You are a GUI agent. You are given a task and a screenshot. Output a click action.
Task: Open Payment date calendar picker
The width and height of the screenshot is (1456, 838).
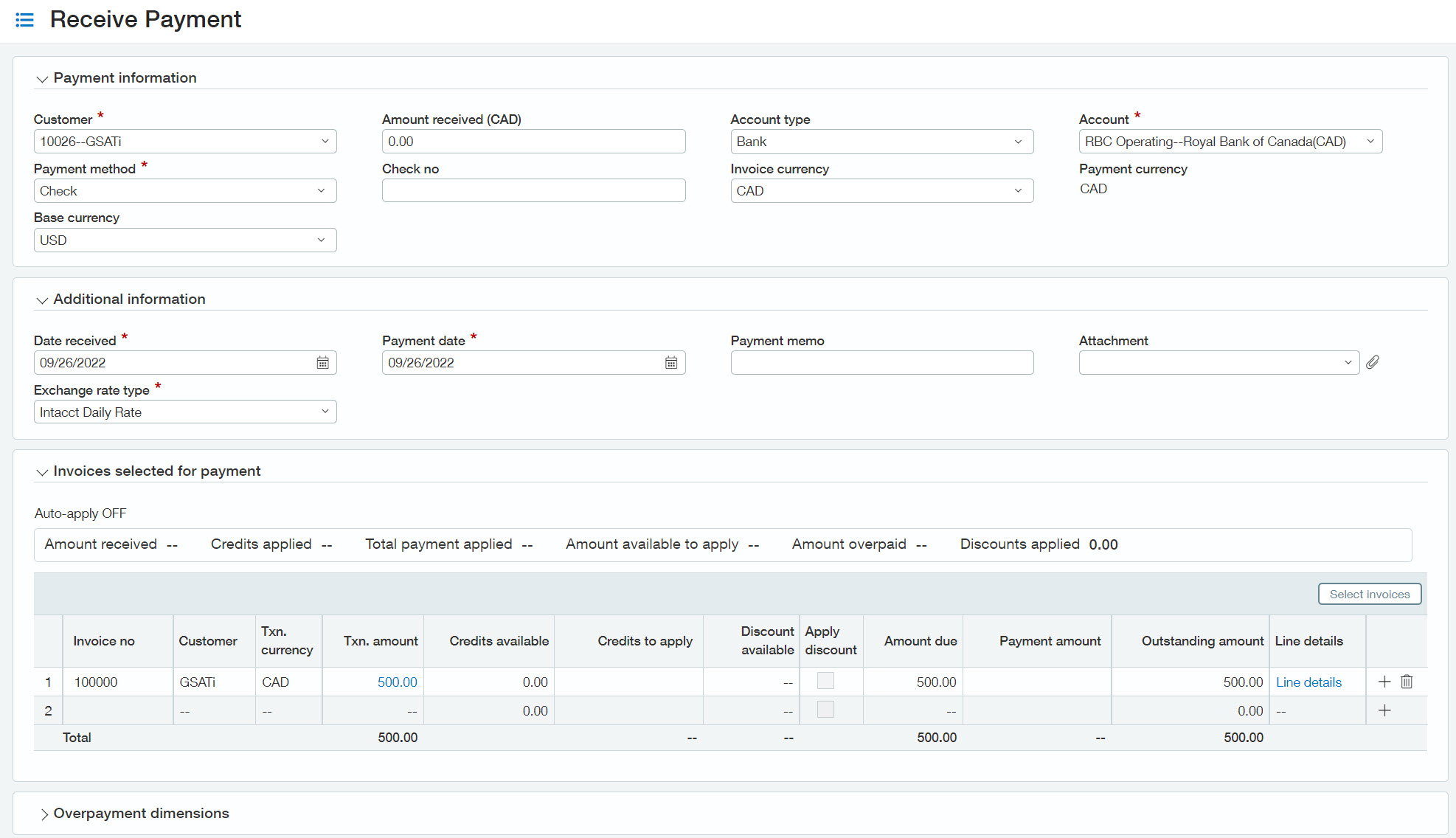point(670,363)
